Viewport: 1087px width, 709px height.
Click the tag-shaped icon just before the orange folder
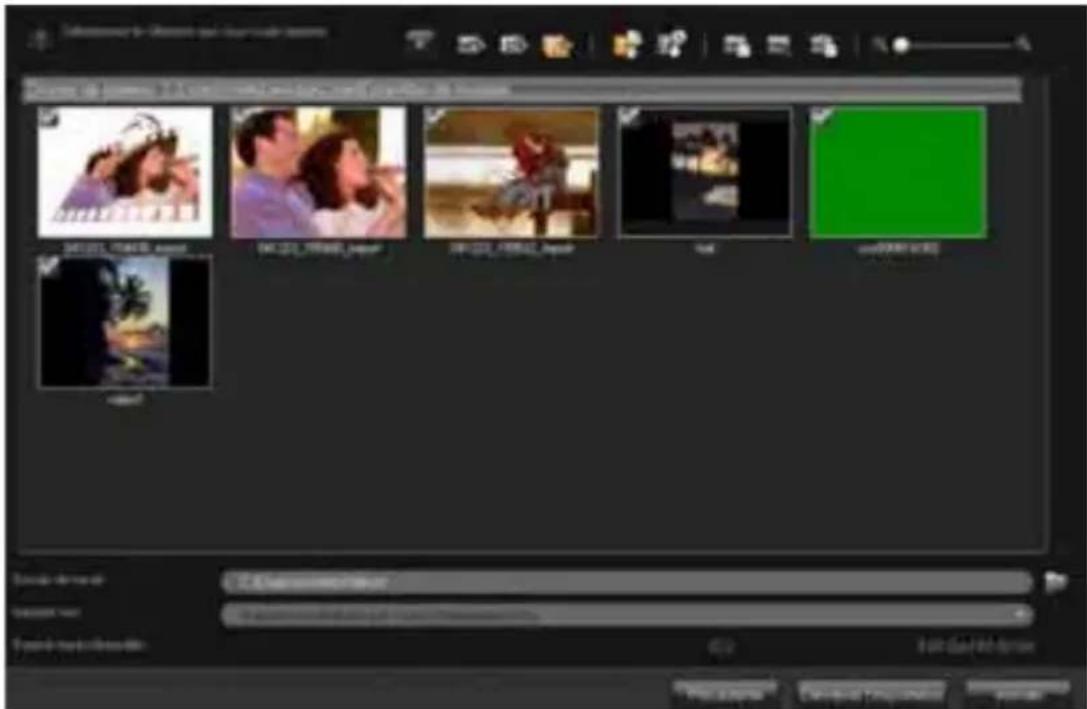(x=514, y=45)
